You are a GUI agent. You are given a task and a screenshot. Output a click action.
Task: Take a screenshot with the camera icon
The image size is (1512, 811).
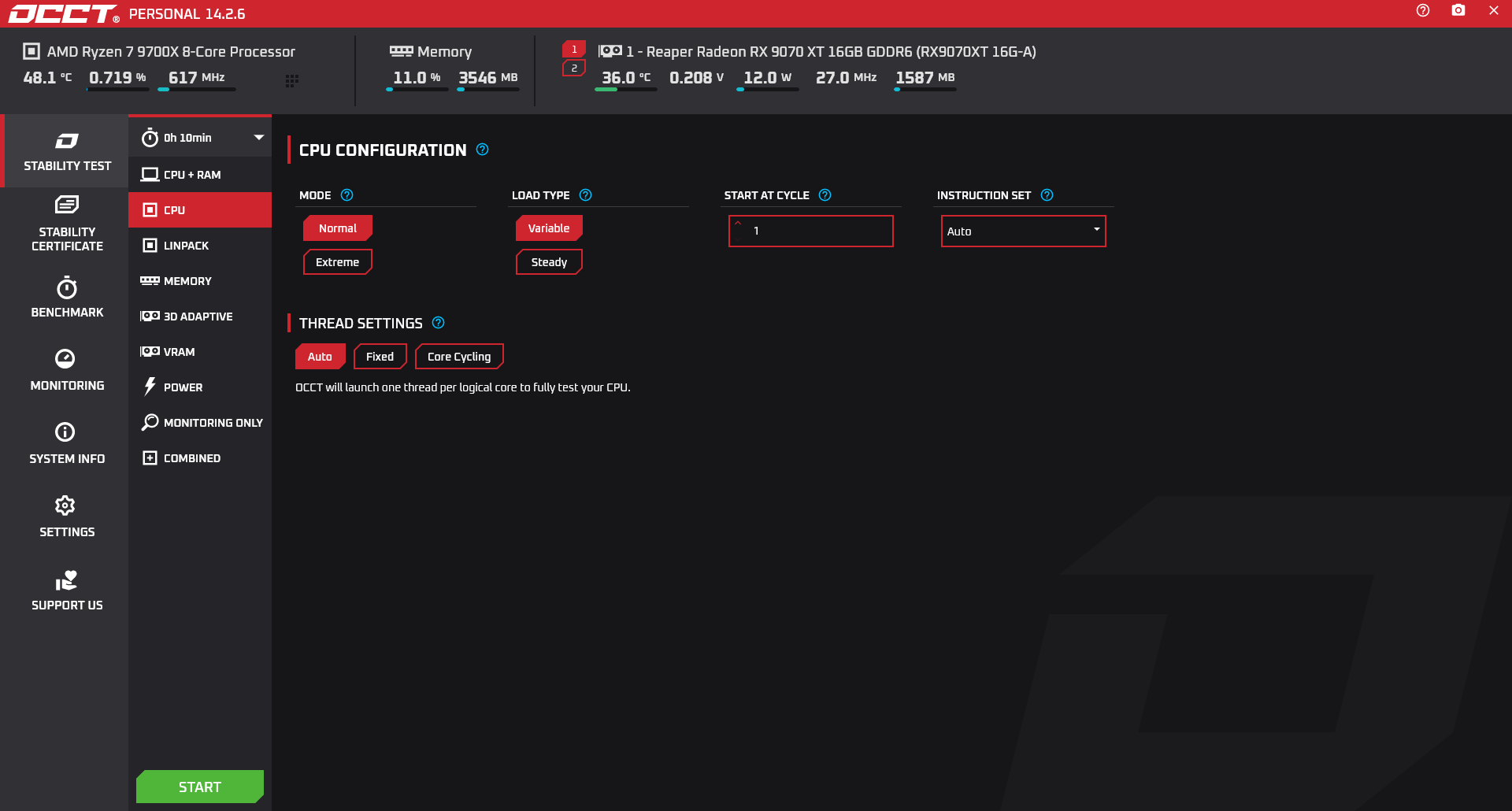[x=1458, y=10]
